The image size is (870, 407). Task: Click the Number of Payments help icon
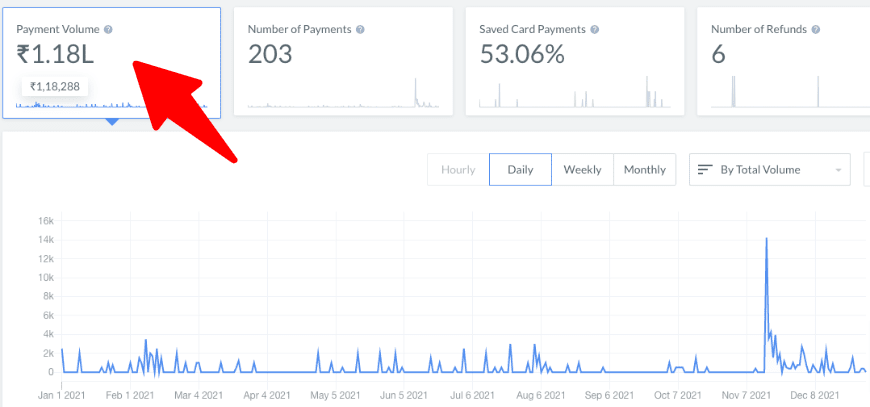click(x=360, y=29)
